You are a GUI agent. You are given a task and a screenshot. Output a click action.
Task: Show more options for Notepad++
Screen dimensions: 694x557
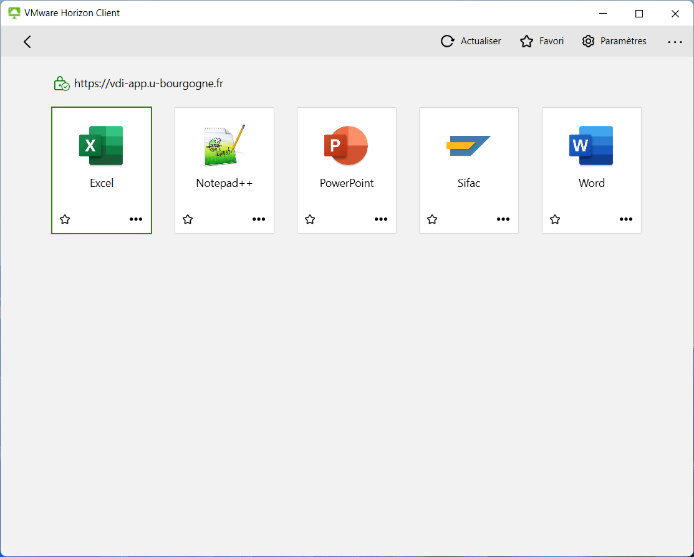(x=258, y=219)
